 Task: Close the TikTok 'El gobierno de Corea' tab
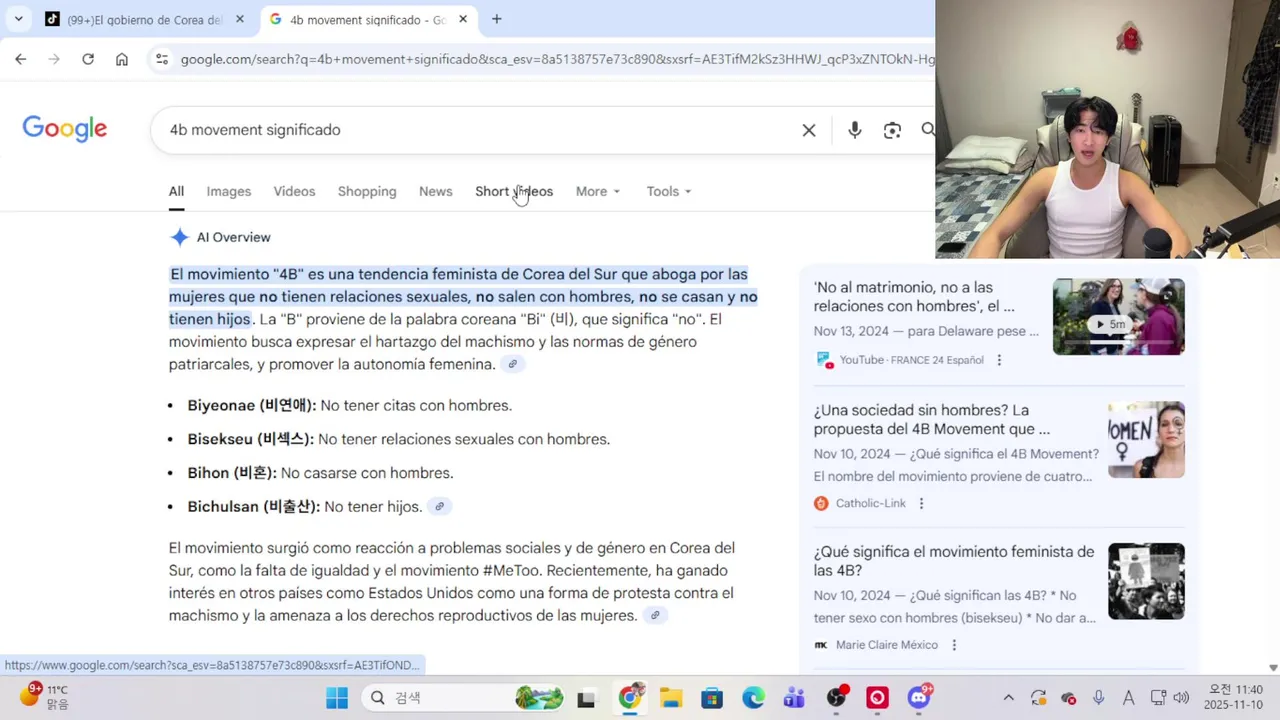240,19
